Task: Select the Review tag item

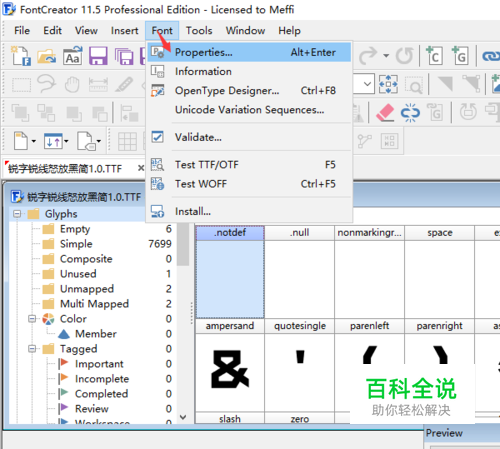Action: pyautogui.click(x=92, y=409)
